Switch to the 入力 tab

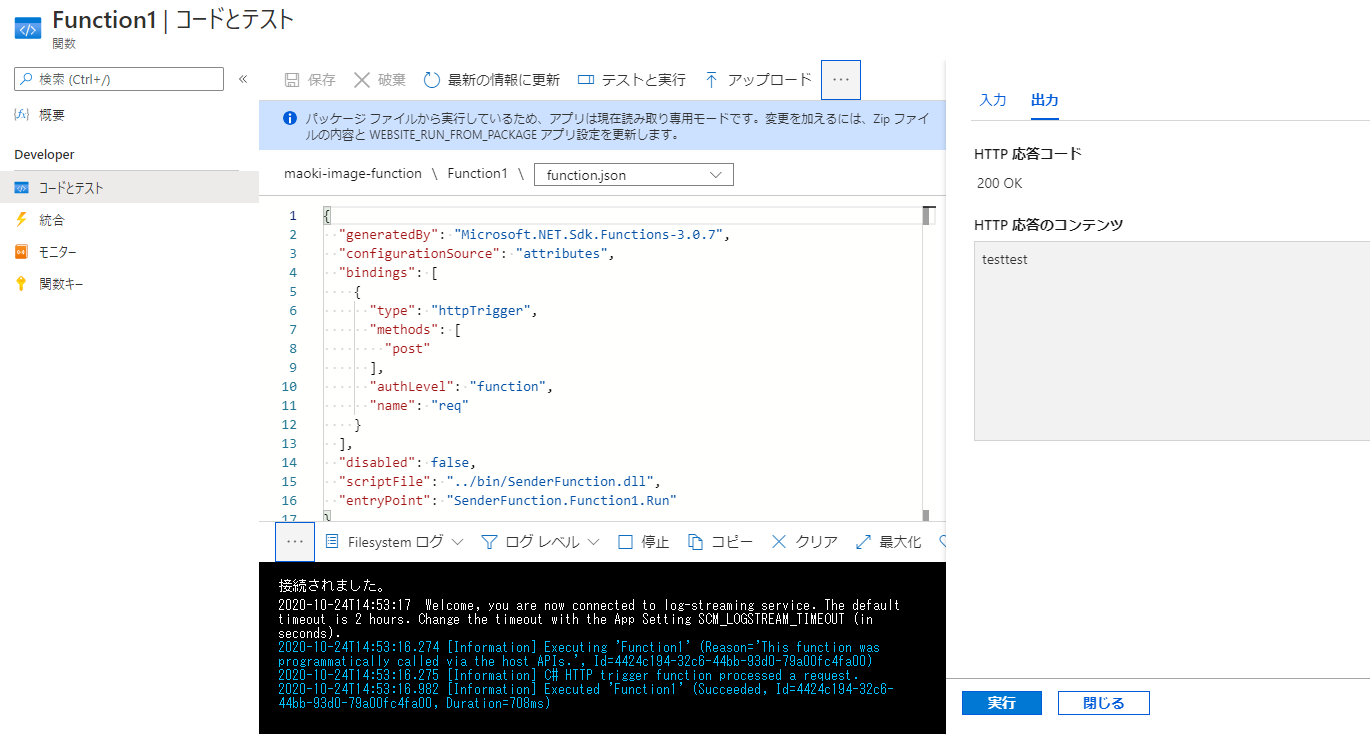pos(992,100)
